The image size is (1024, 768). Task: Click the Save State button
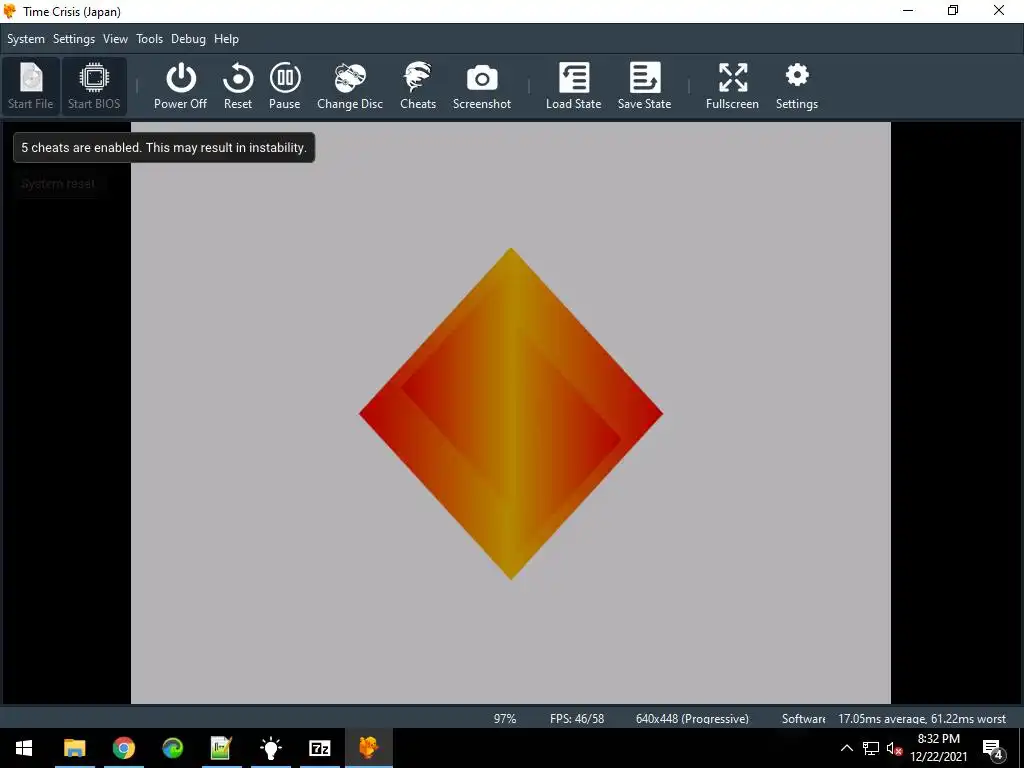coord(645,86)
